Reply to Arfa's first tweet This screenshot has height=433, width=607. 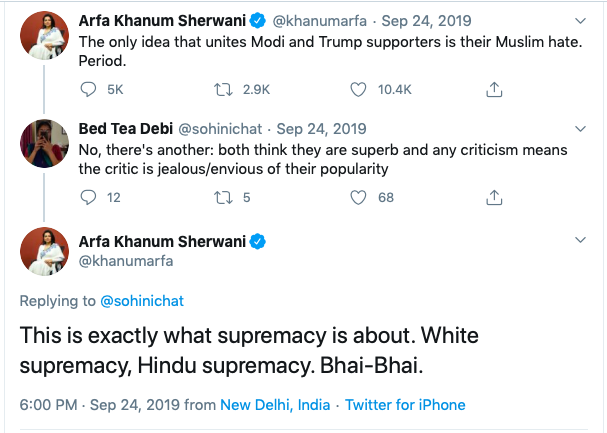87,89
